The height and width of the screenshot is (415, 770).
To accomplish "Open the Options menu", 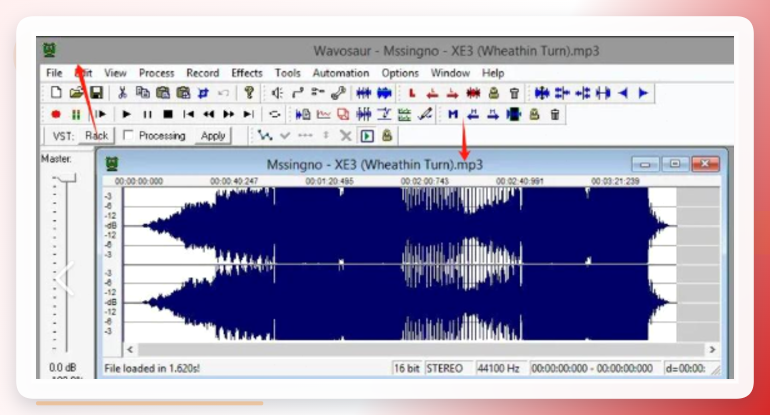I will [x=400, y=73].
